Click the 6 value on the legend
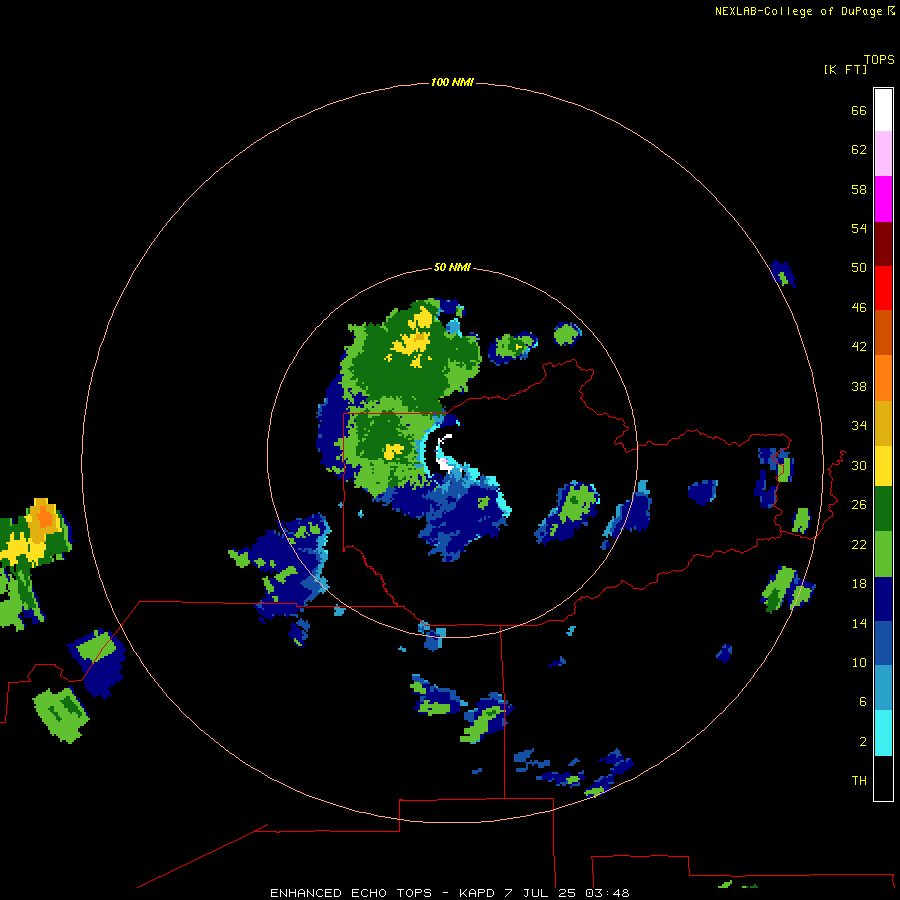The height and width of the screenshot is (900, 900). [x=863, y=702]
